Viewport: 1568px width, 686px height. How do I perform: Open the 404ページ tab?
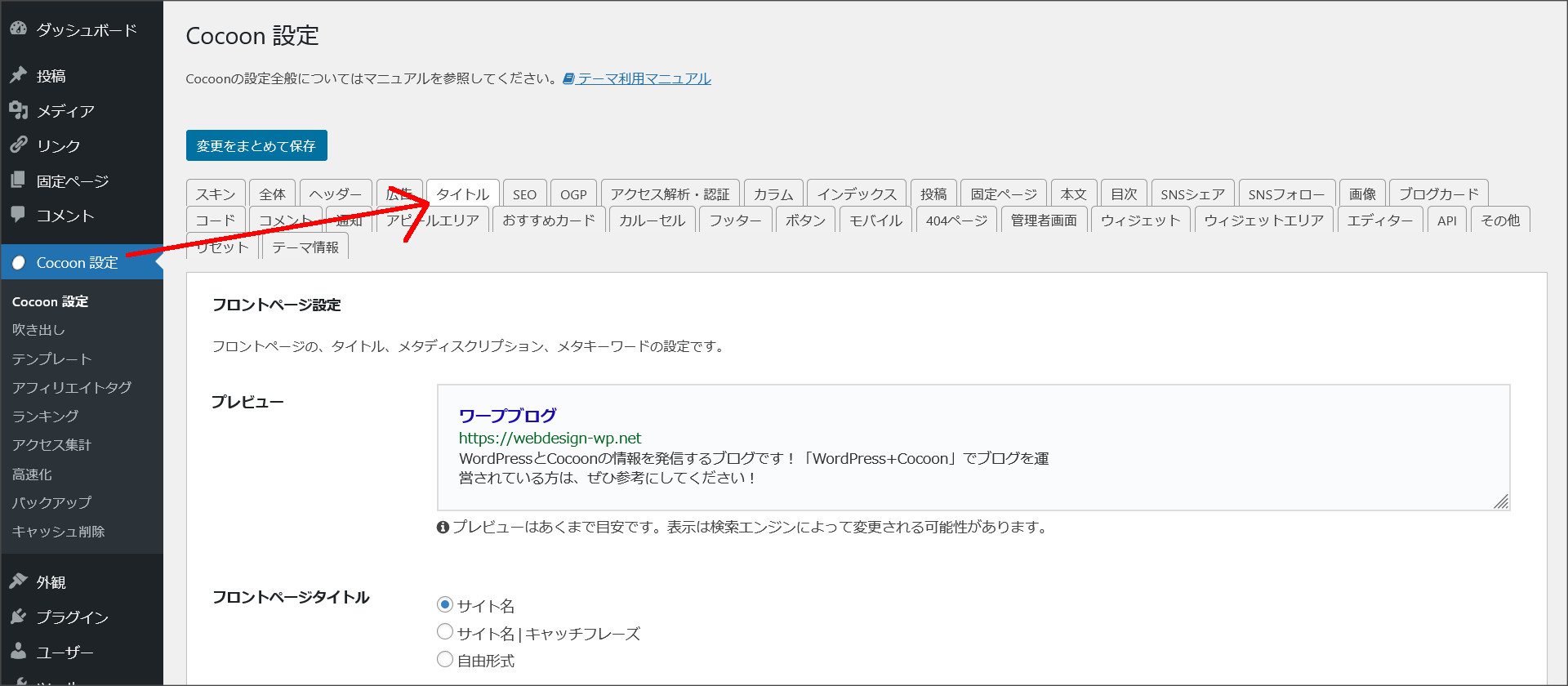[956, 220]
